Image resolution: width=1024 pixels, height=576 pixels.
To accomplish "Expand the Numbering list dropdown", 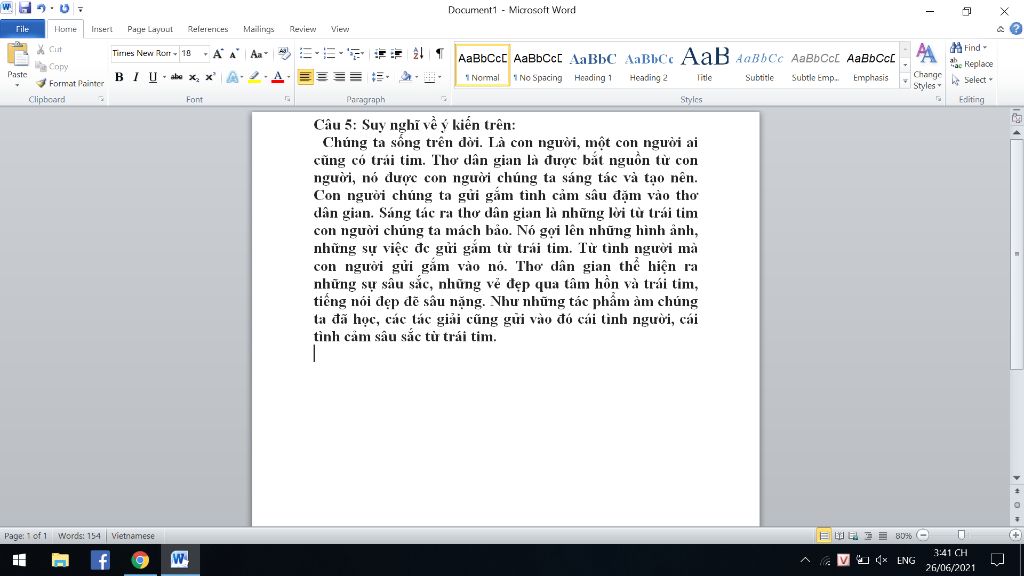I will [340, 54].
